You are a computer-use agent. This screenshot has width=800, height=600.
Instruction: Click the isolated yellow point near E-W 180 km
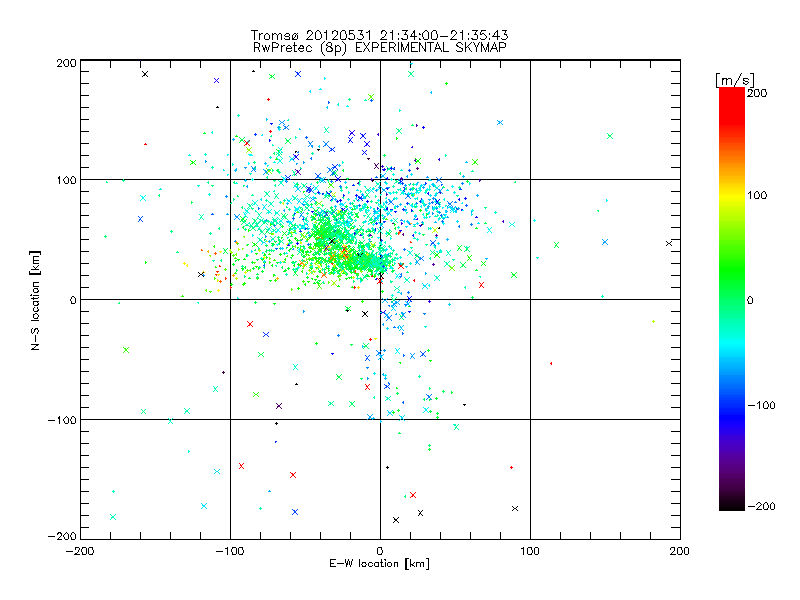pyautogui.click(x=654, y=321)
